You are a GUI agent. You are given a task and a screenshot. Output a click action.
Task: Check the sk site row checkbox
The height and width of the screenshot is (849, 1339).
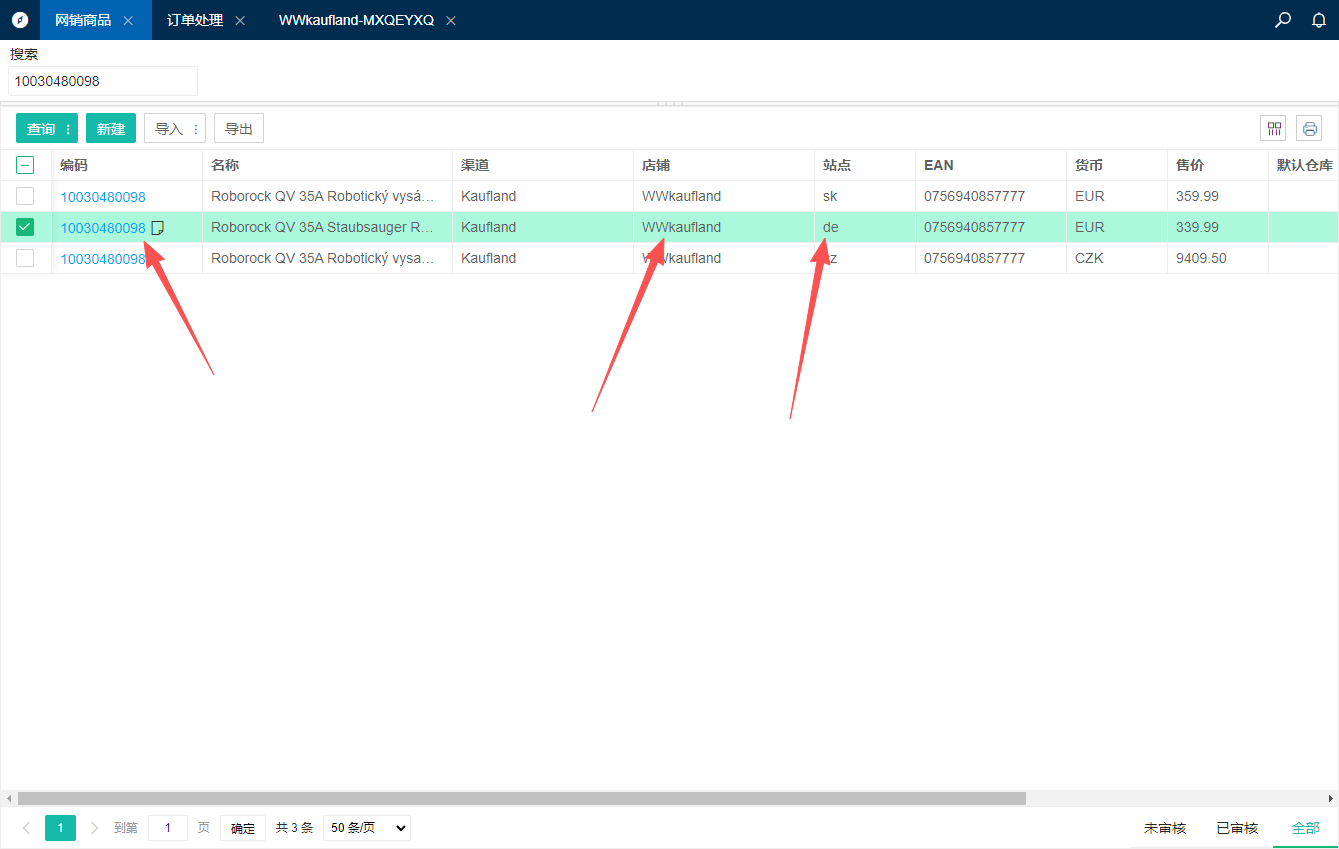coord(25,196)
